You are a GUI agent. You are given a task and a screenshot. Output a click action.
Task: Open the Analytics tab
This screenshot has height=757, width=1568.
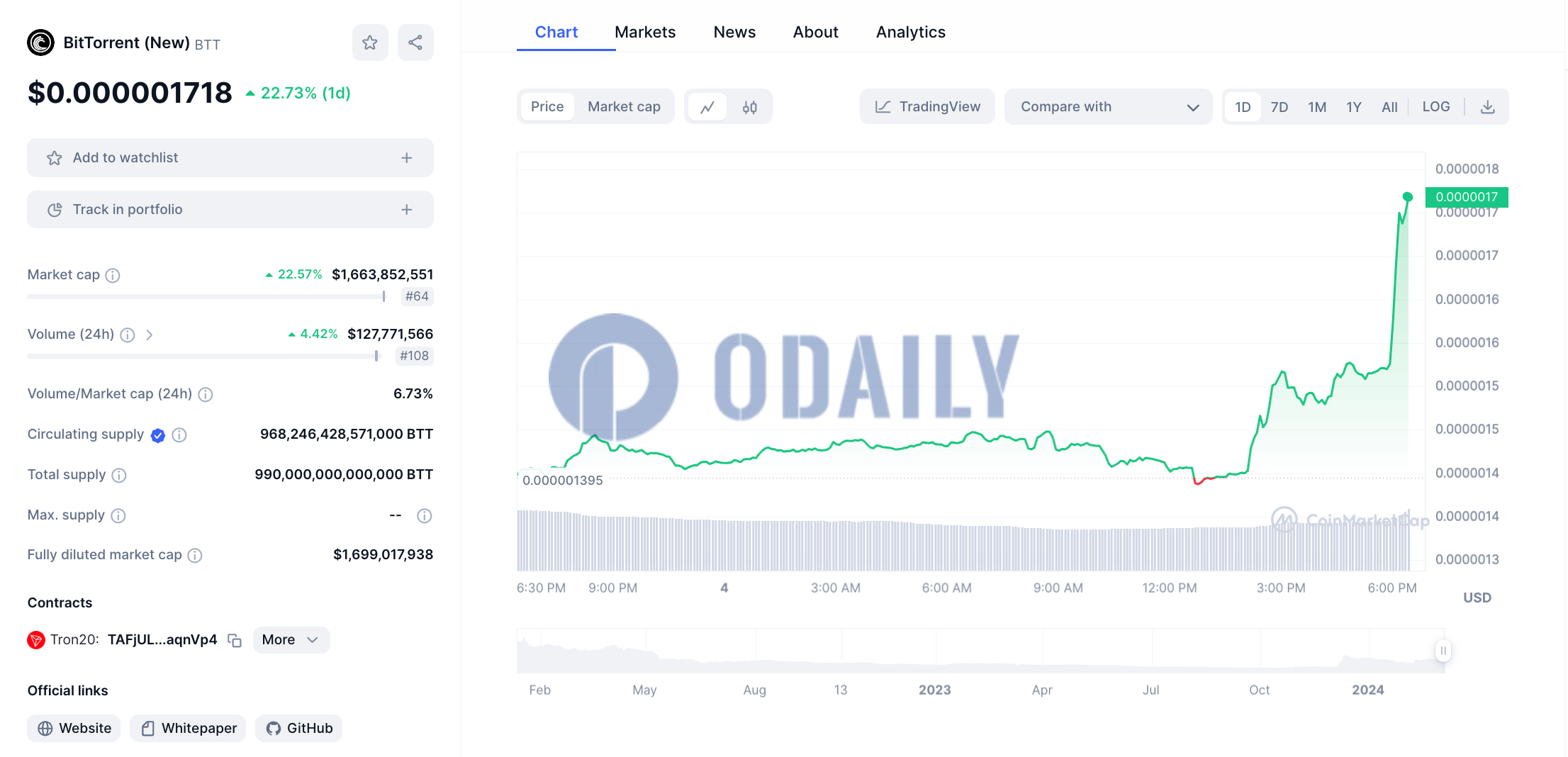coord(910,32)
